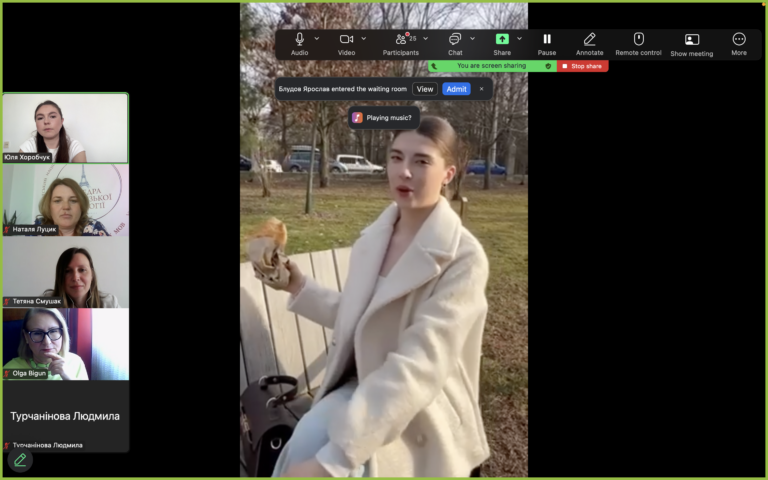Image resolution: width=768 pixels, height=480 pixels.
Task: Pause the screen share
Action: pos(547,39)
